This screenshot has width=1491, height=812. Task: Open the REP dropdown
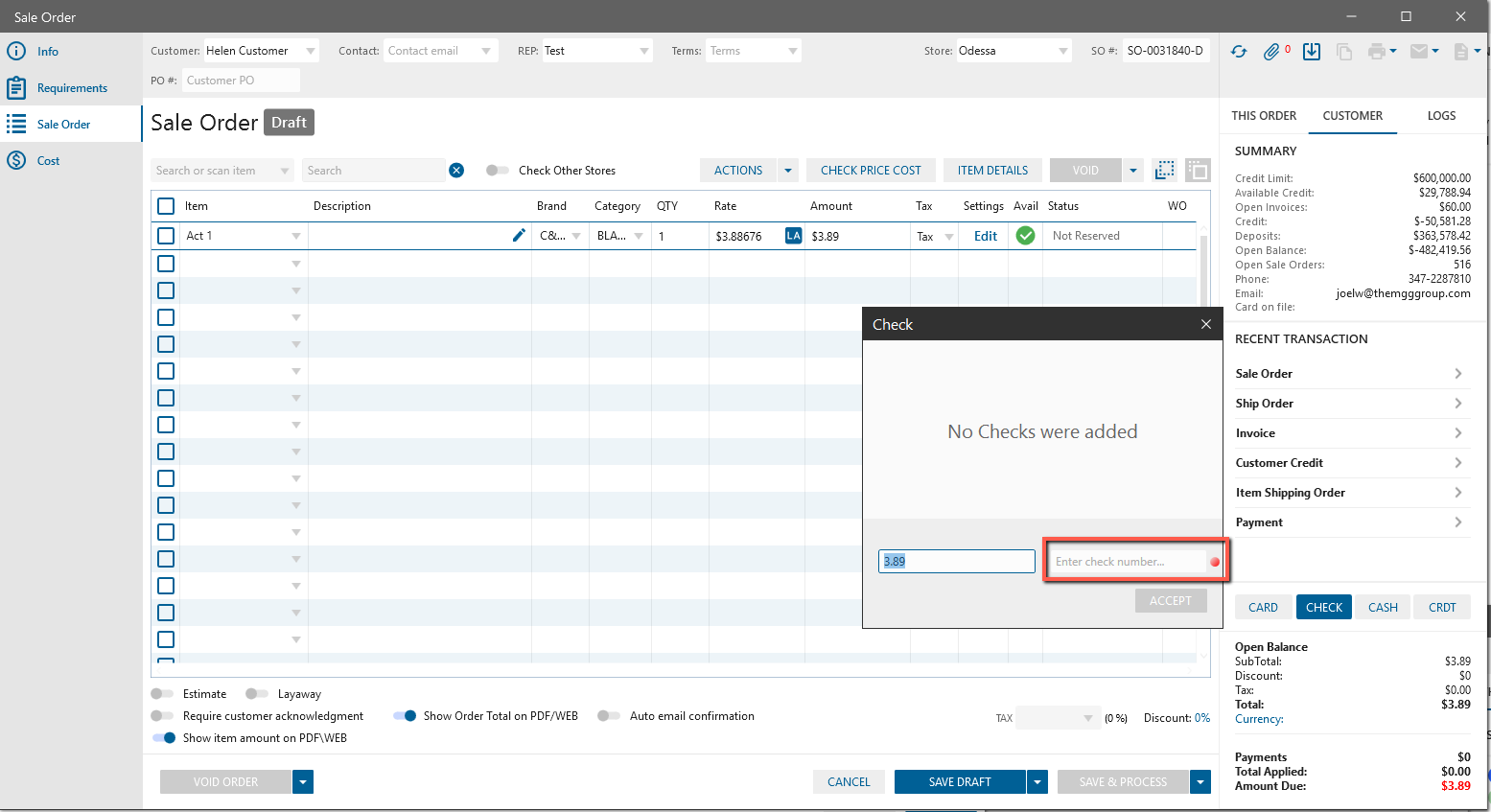click(x=644, y=51)
